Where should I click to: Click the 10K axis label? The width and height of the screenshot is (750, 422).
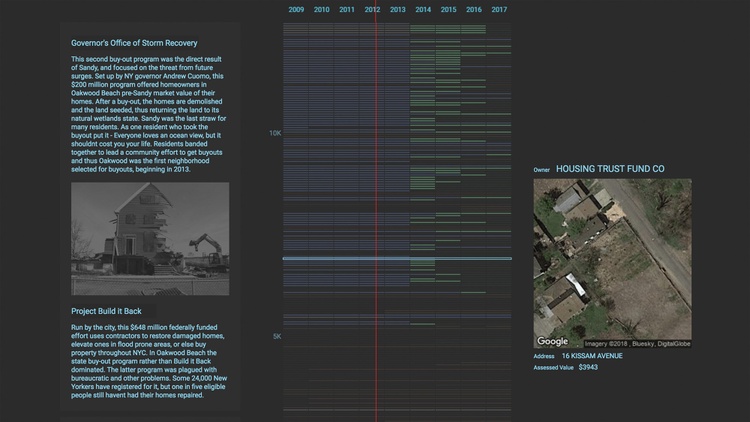click(275, 133)
